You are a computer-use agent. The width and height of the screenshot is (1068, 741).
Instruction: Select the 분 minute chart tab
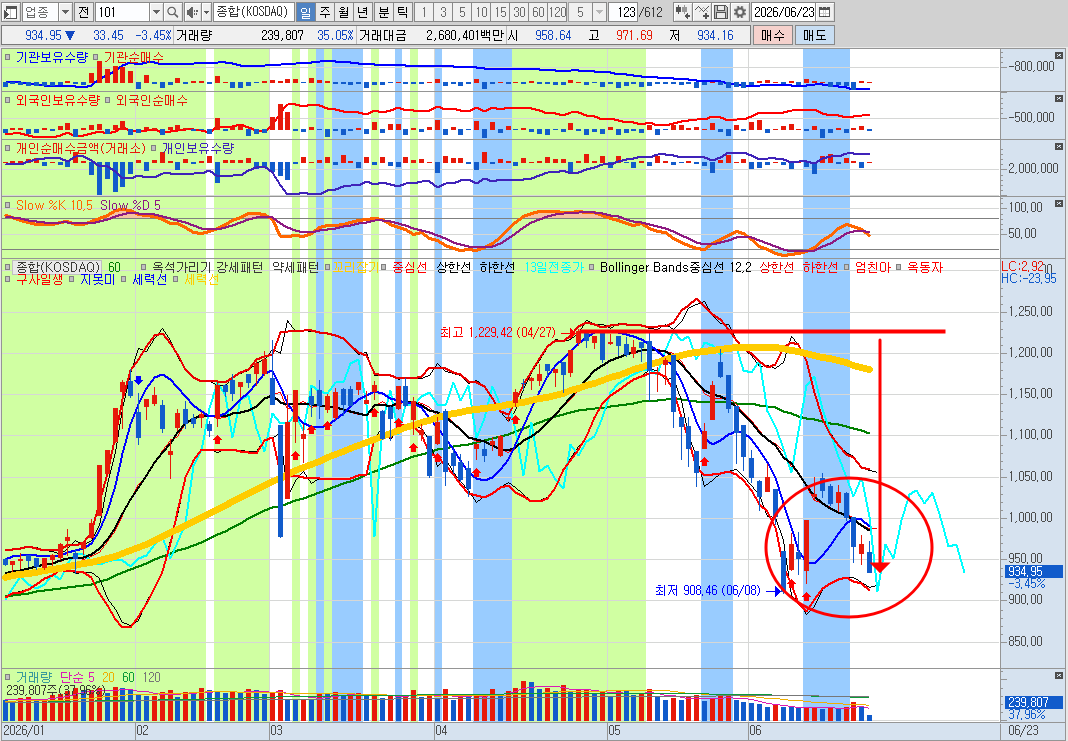[384, 12]
